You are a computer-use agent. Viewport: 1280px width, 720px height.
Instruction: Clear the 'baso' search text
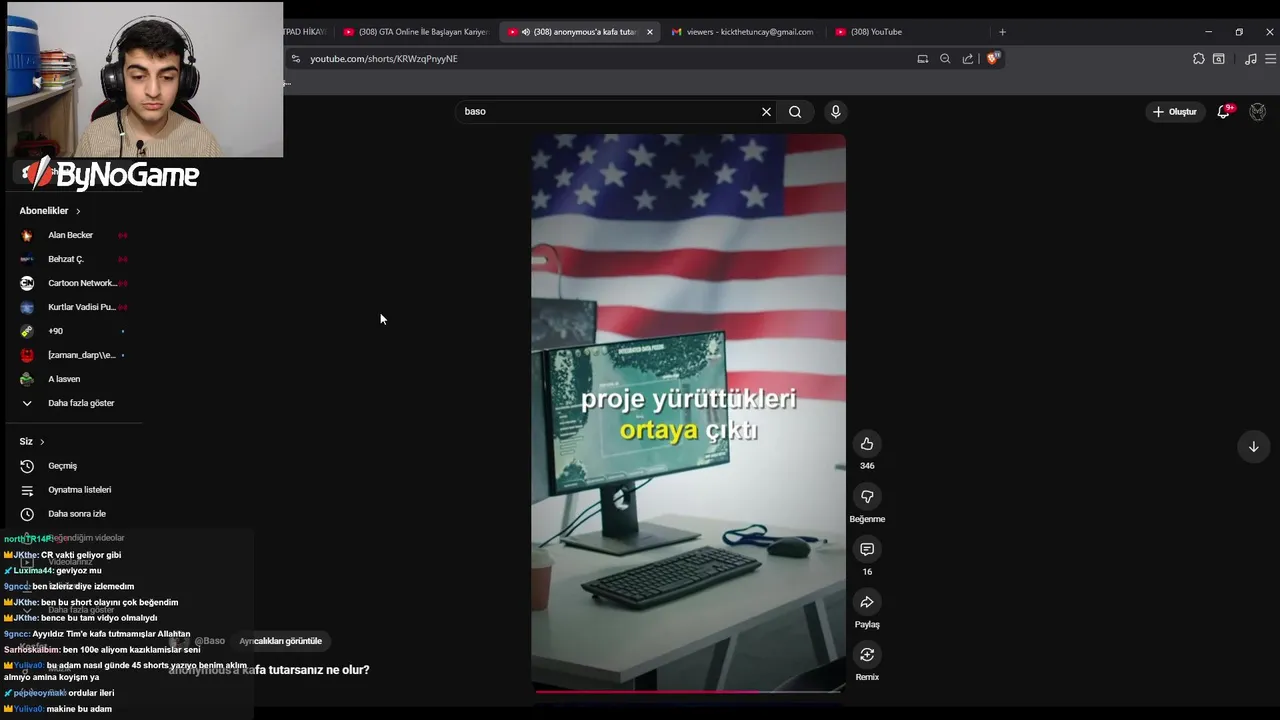pyautogui.click(x=767, y=112)
